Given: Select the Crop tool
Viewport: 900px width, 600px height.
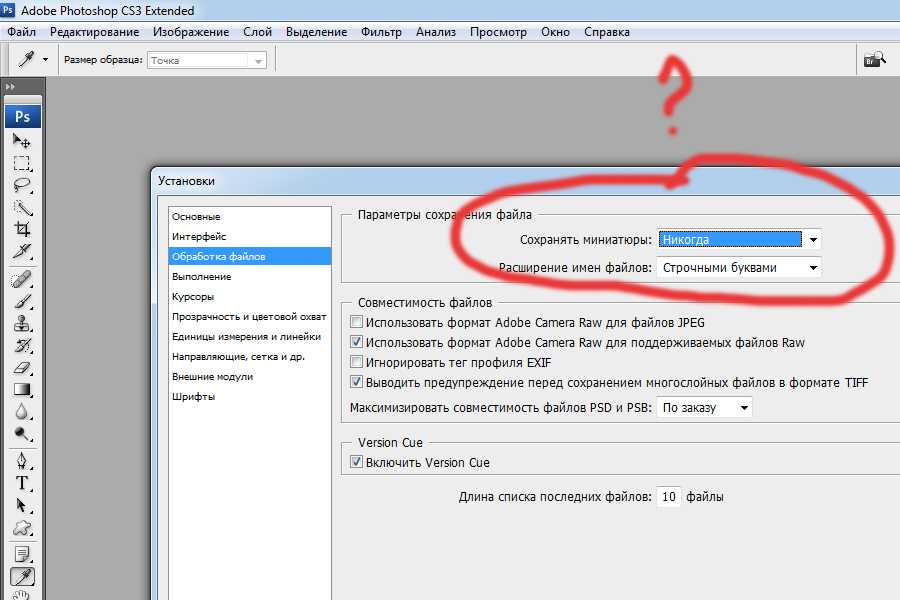Looking at the screenshot, I should (22, 229).
